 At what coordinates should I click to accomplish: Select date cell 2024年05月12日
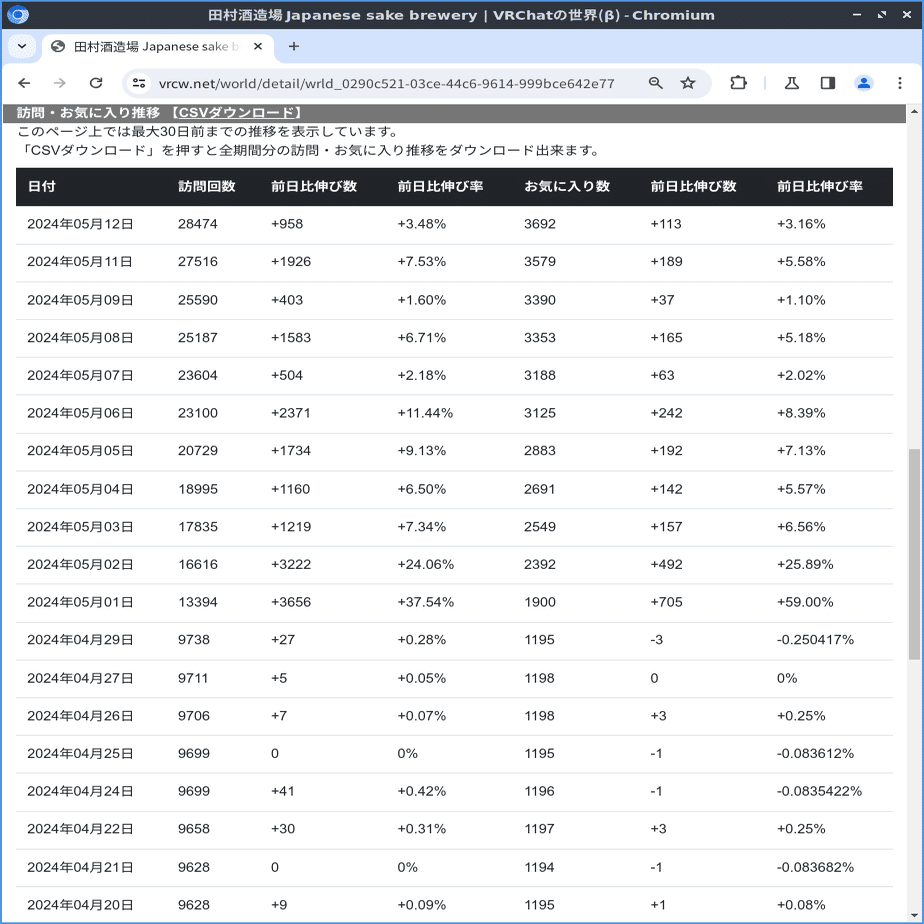(x=80, y=225)
